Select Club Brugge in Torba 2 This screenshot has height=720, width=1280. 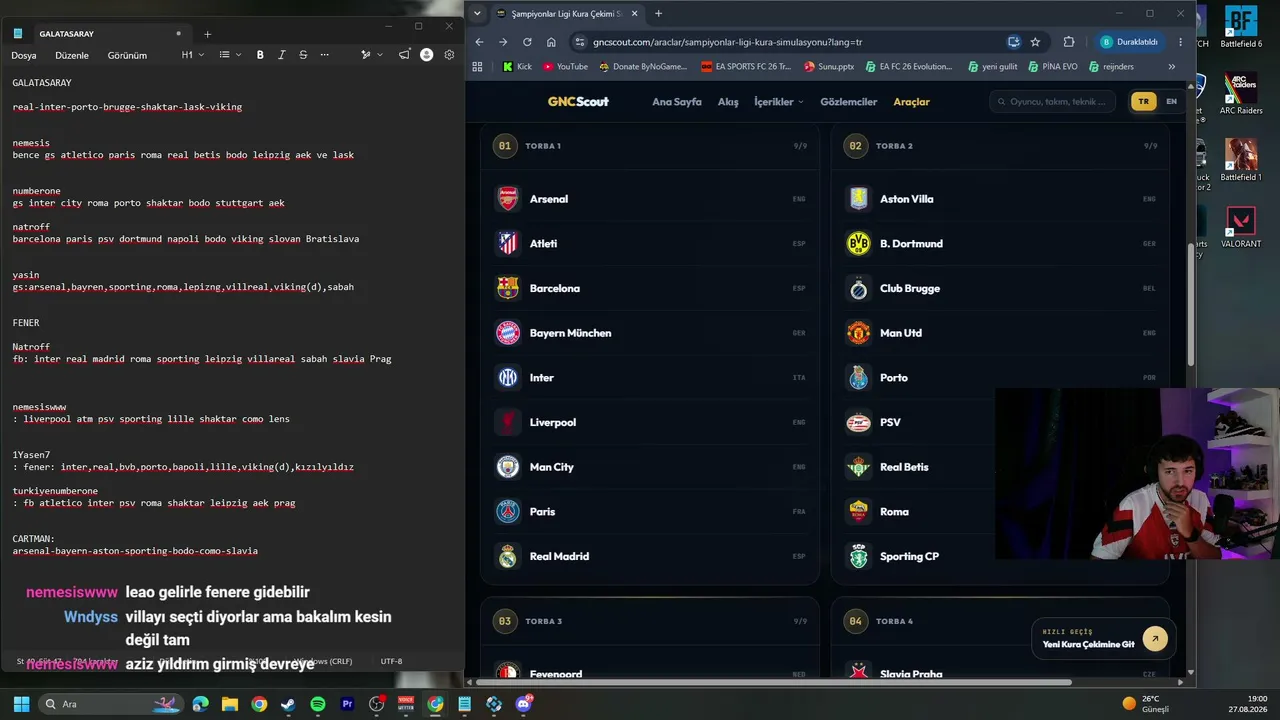[1000, 288]
